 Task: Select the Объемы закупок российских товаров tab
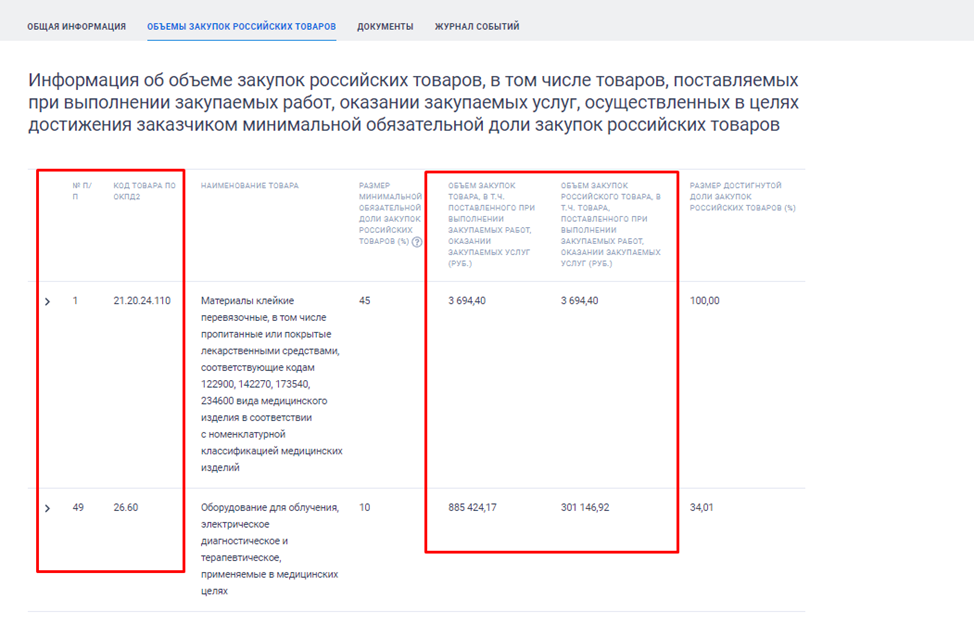(x=241, y=27)
